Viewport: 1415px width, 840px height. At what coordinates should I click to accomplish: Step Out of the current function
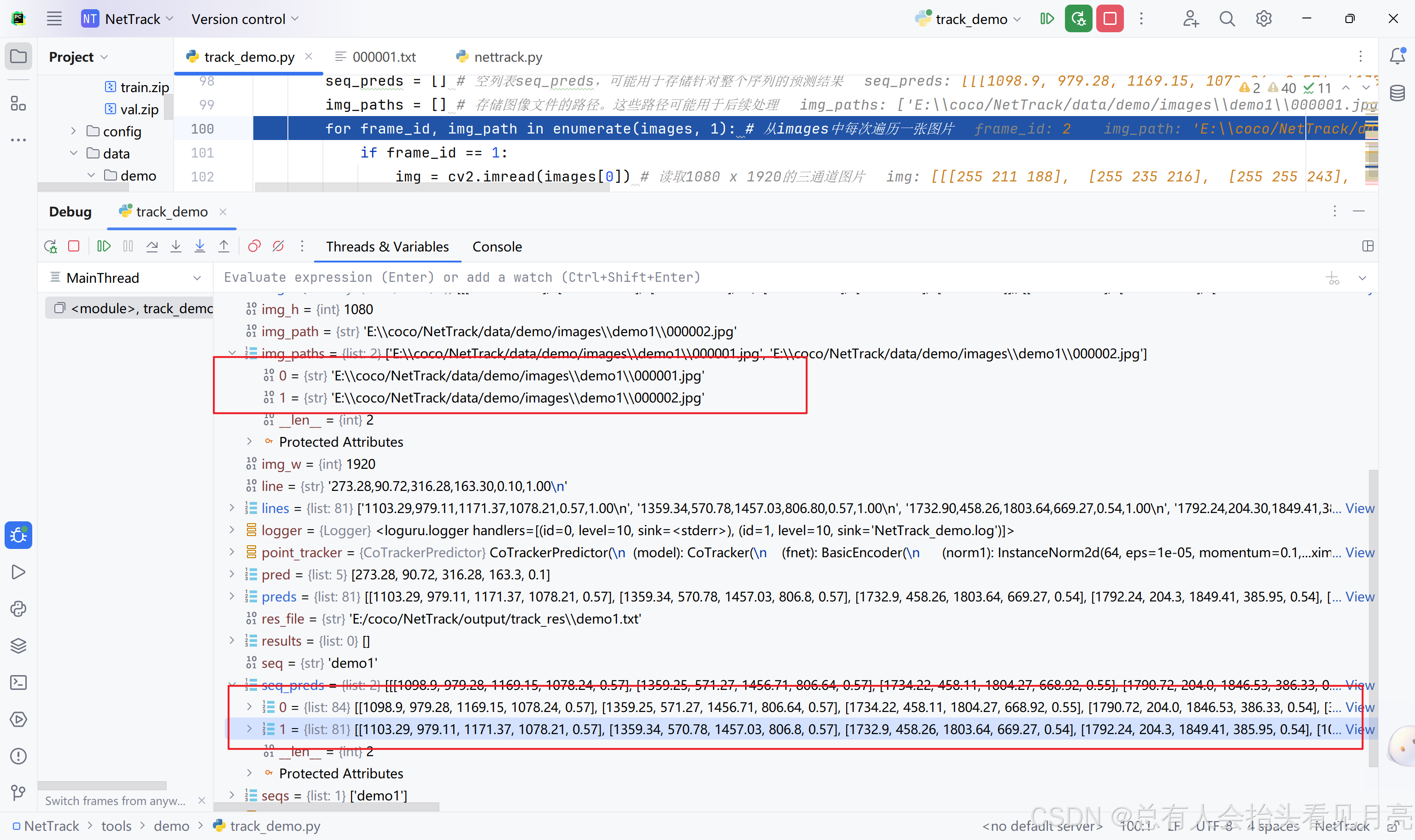[x=223, y=246]
